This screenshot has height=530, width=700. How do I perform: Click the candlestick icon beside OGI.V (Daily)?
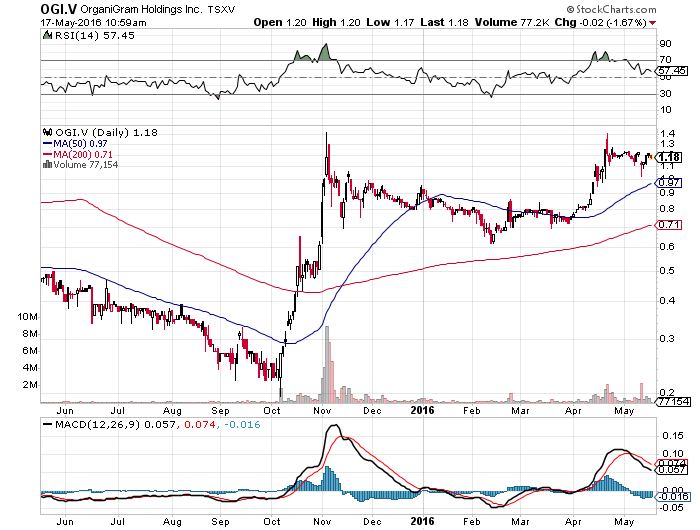[47, 133]
